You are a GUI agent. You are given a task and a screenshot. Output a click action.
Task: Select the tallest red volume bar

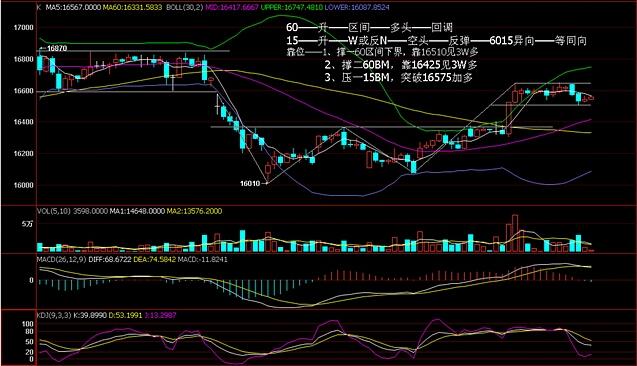click(515, 233)
